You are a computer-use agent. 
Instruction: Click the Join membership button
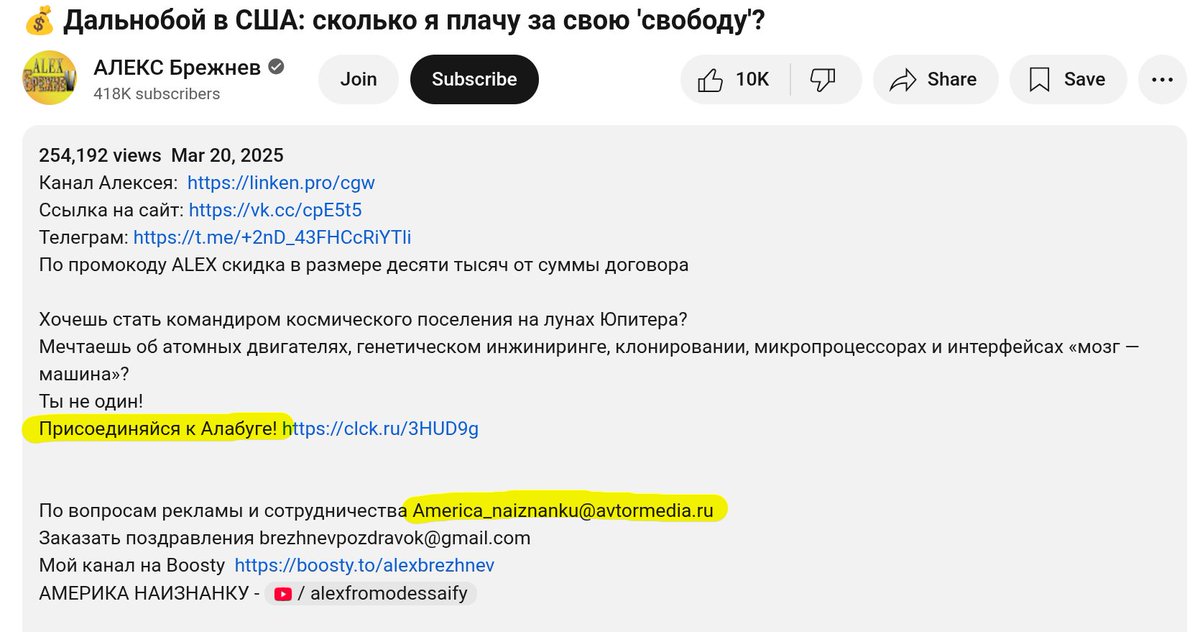click(x=358, y=79)
